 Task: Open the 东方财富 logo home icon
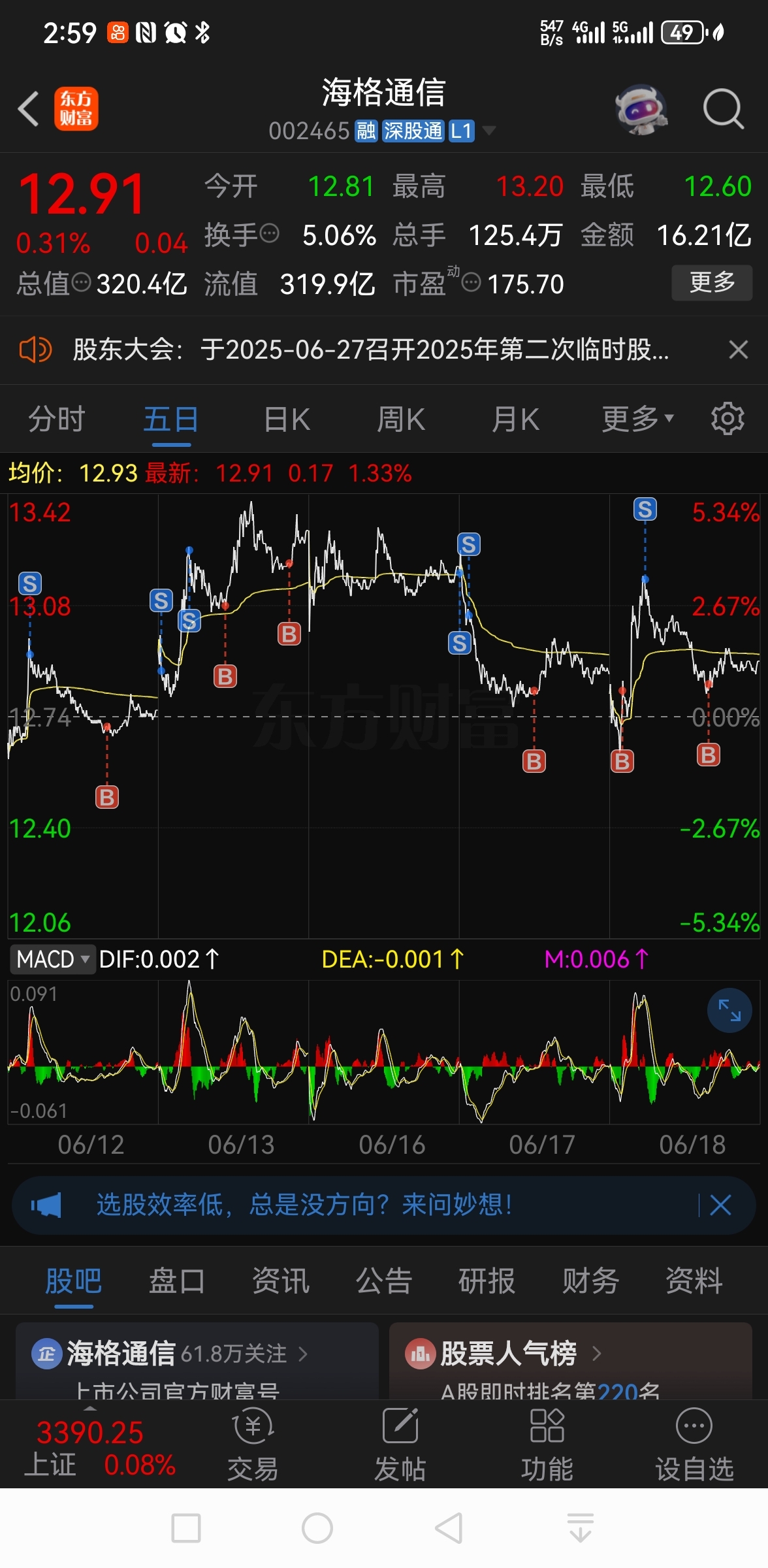pyautogui.click(x=76, y=108)
